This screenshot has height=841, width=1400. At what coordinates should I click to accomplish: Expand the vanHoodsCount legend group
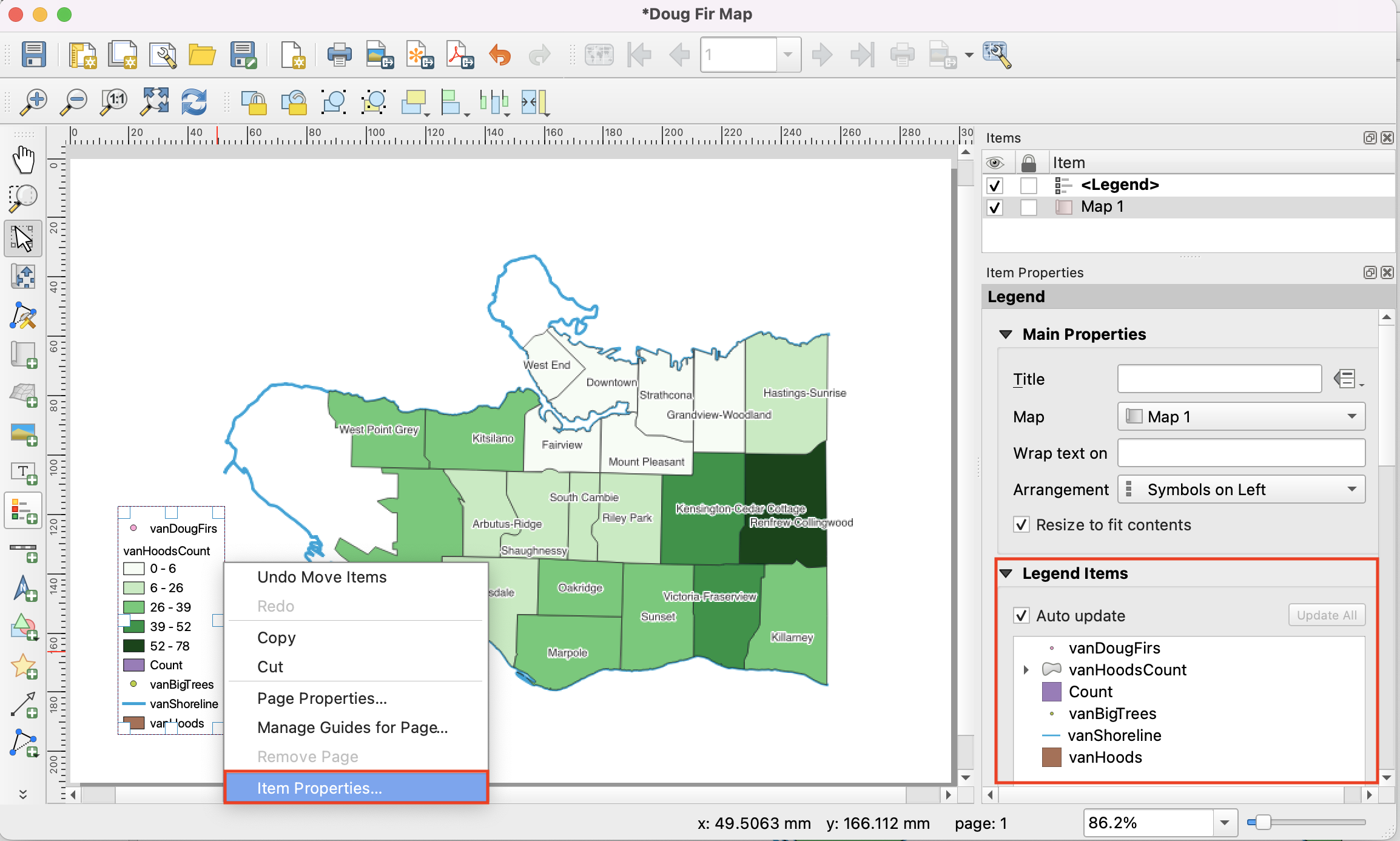(x=1026, y=670)
